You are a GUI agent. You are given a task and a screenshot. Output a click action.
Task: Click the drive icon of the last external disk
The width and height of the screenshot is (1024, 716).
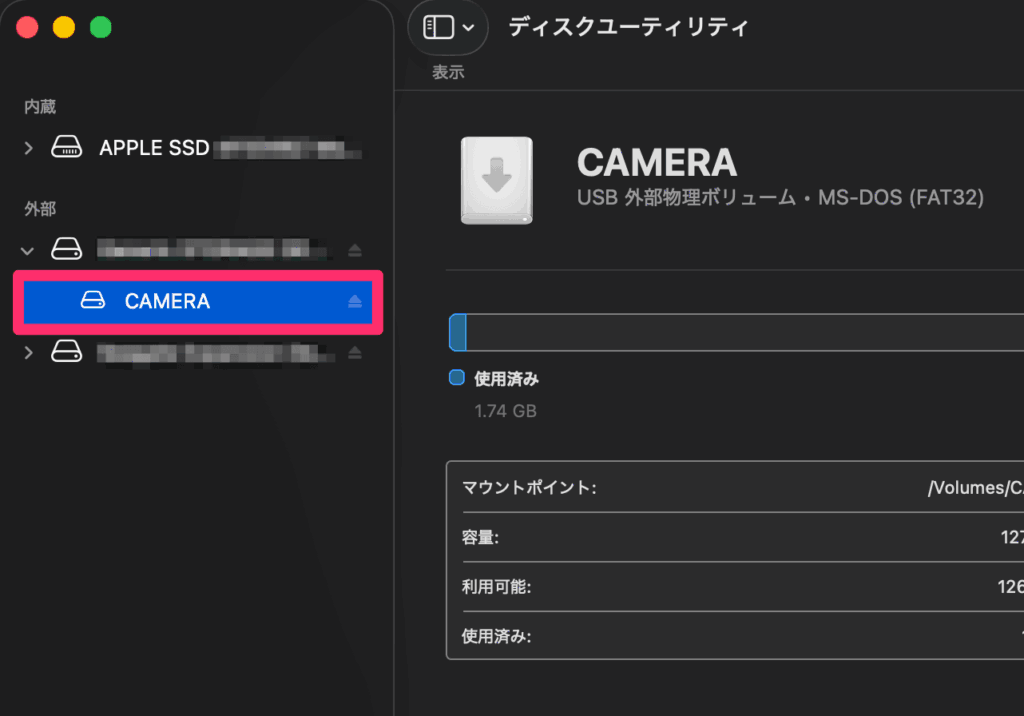click(x=66, y=352)
